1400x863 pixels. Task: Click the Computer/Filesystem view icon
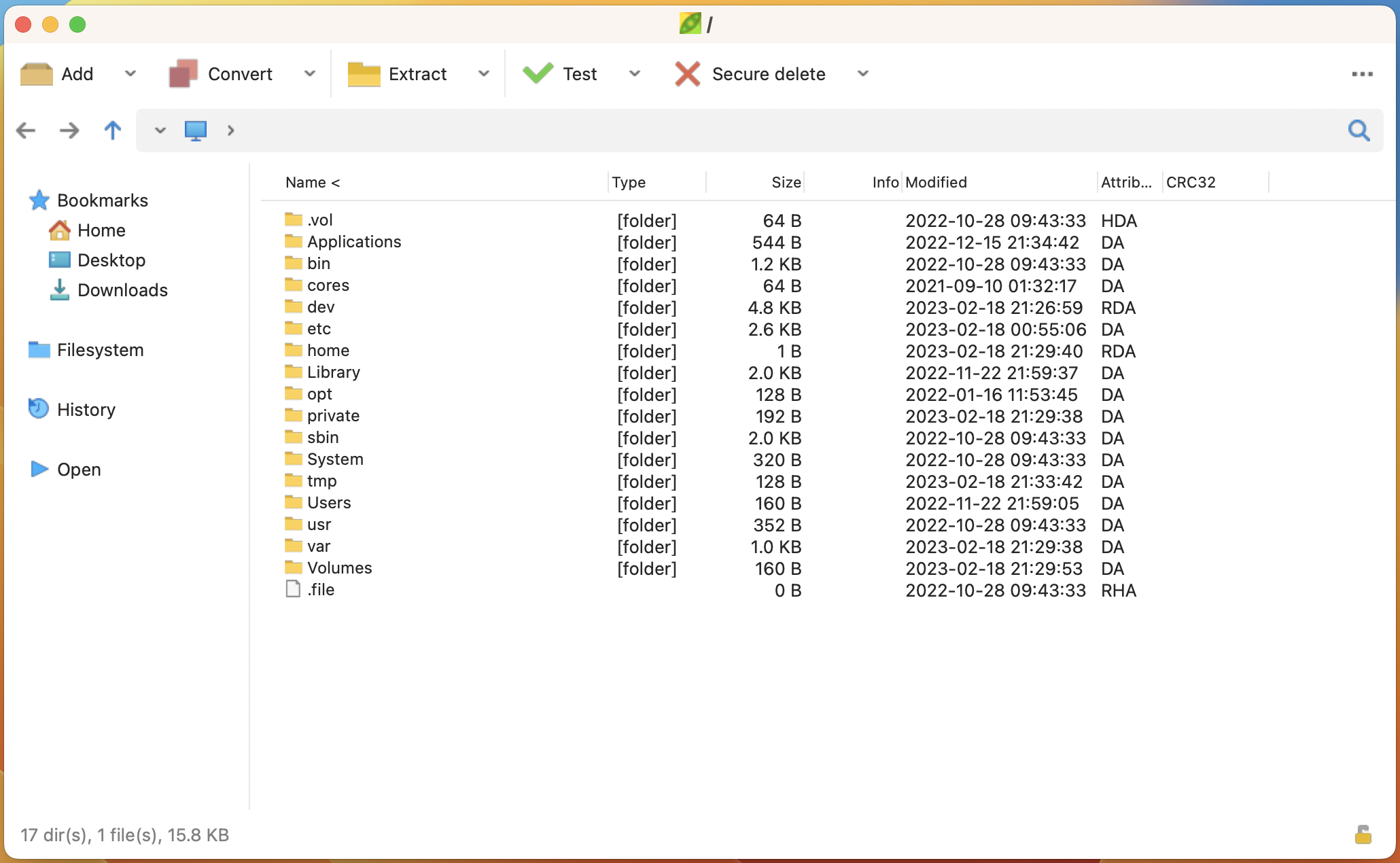point(196,129)
